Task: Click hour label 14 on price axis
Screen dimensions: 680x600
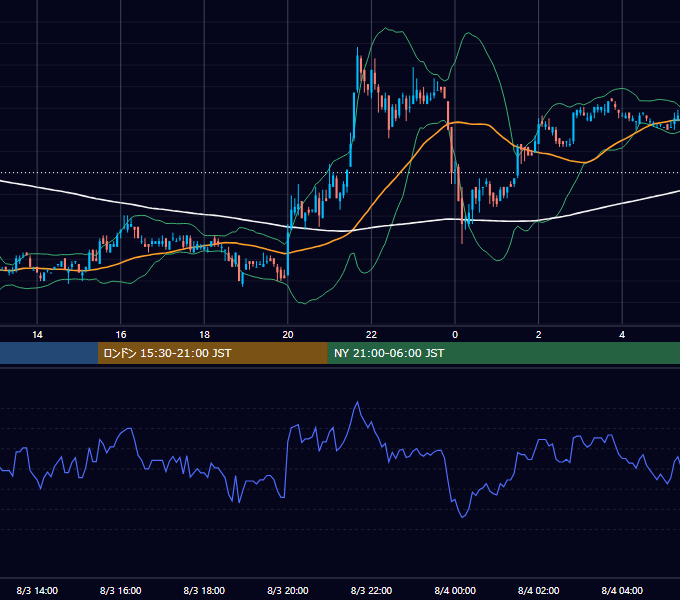Action: click(x=37, y=335)
